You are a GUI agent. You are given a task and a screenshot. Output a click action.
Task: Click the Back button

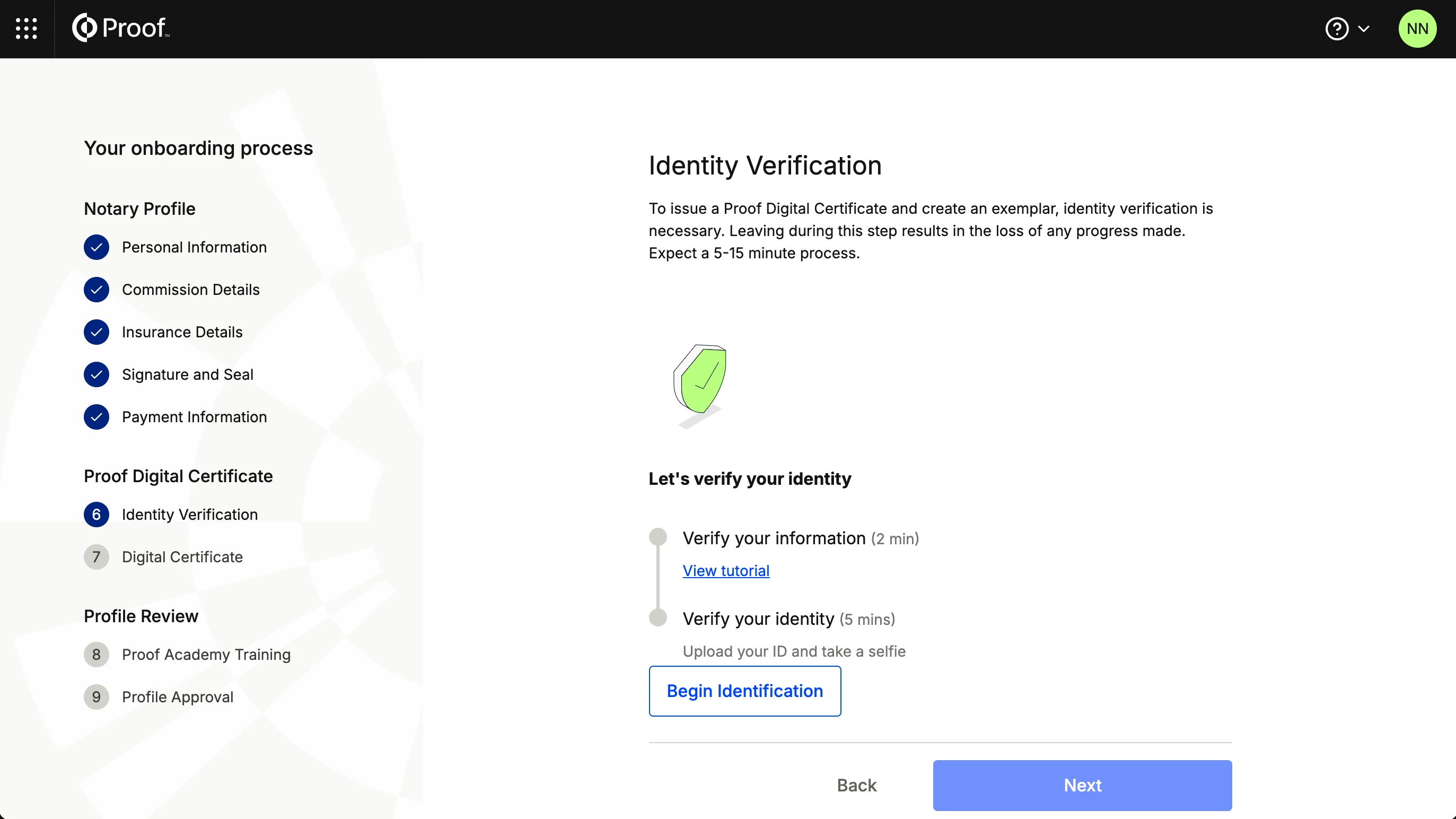coord(856,785)
